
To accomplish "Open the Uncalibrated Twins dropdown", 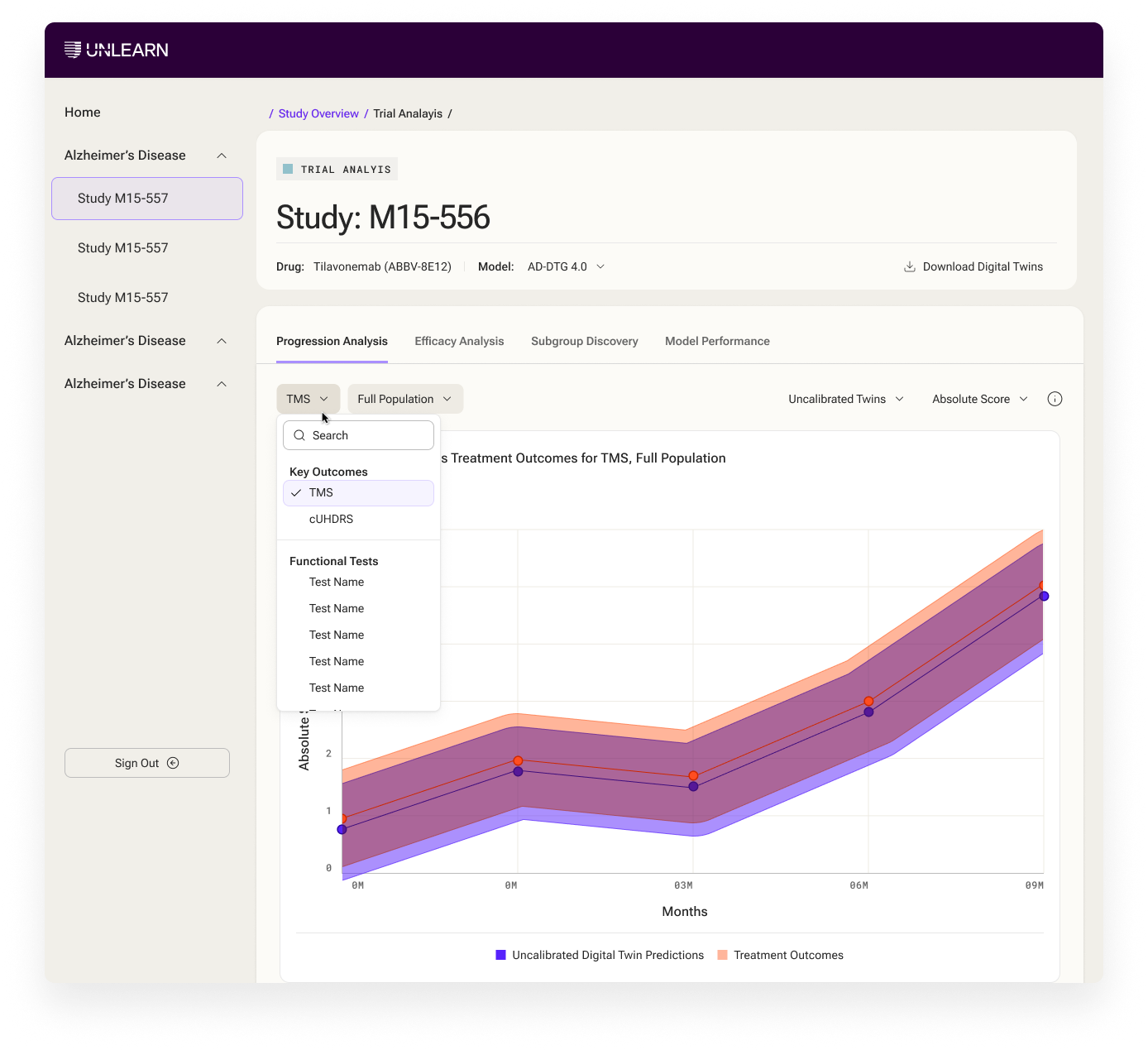I will 846,399.
